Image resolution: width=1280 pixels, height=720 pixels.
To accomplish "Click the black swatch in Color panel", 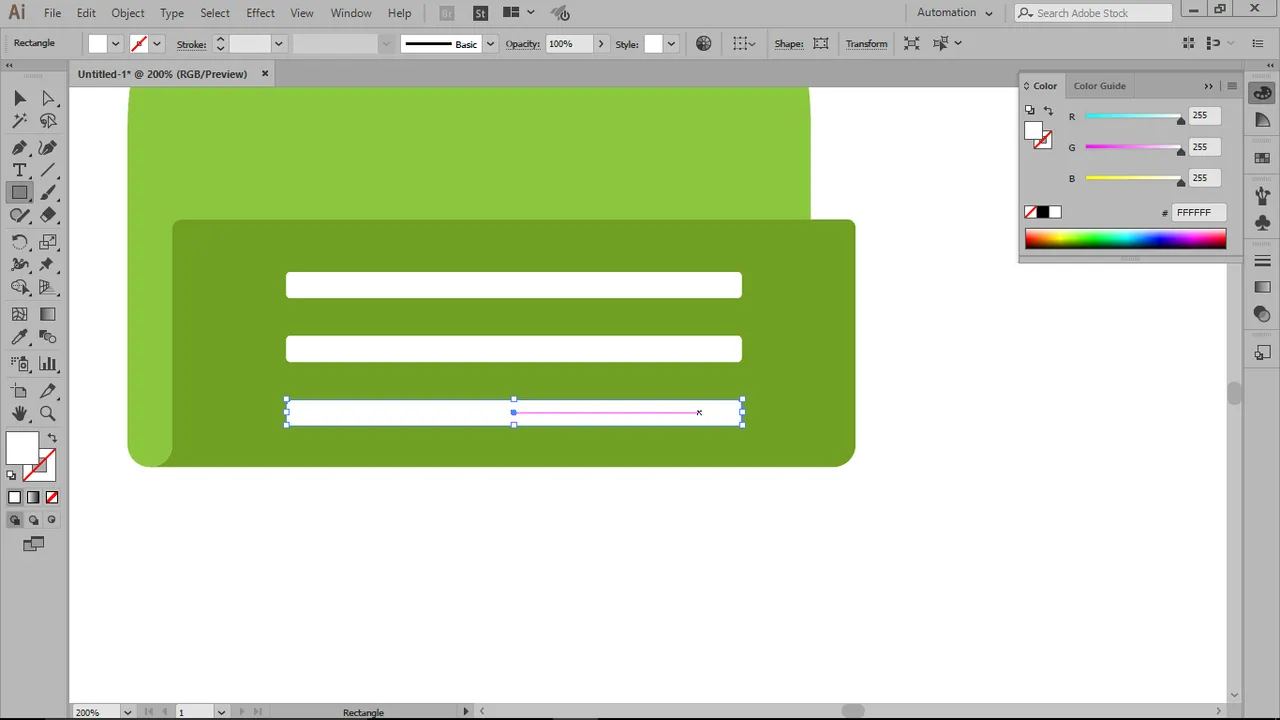I will (1043, 212).
